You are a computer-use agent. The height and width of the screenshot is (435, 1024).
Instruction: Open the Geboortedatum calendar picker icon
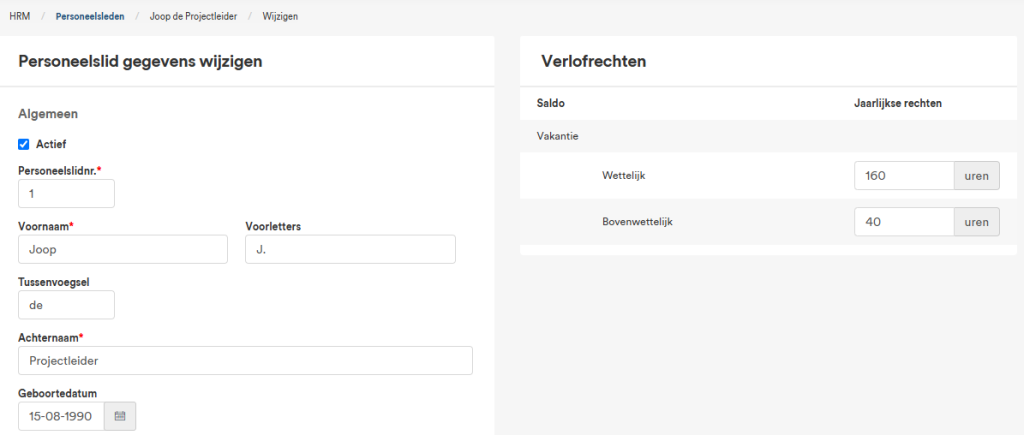[120, 416]
